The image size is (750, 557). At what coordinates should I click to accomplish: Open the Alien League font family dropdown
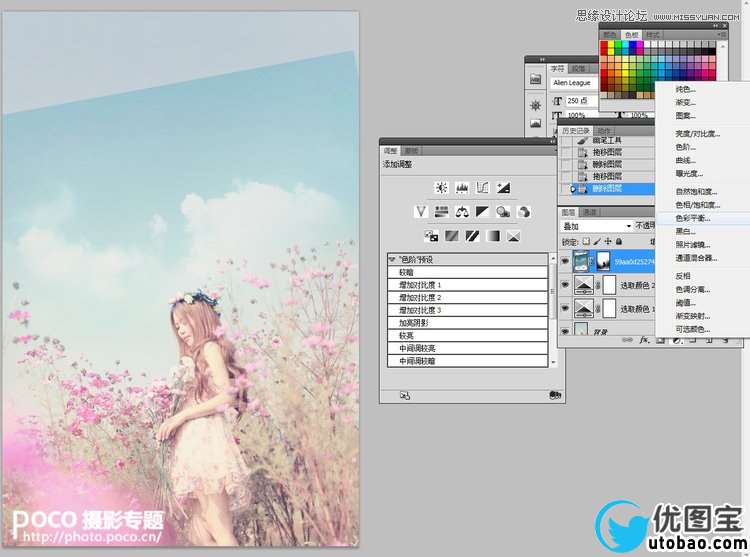point(573,83)
